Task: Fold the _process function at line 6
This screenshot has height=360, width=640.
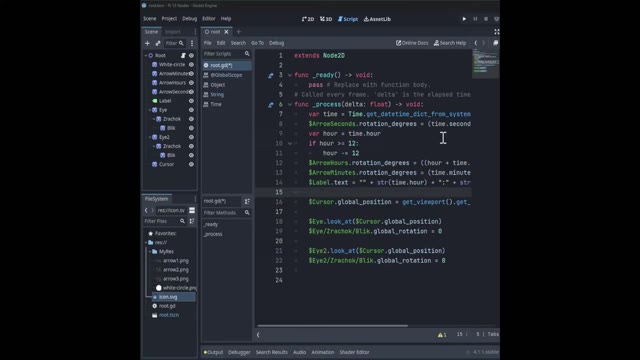Action: (x=290, y=104)
